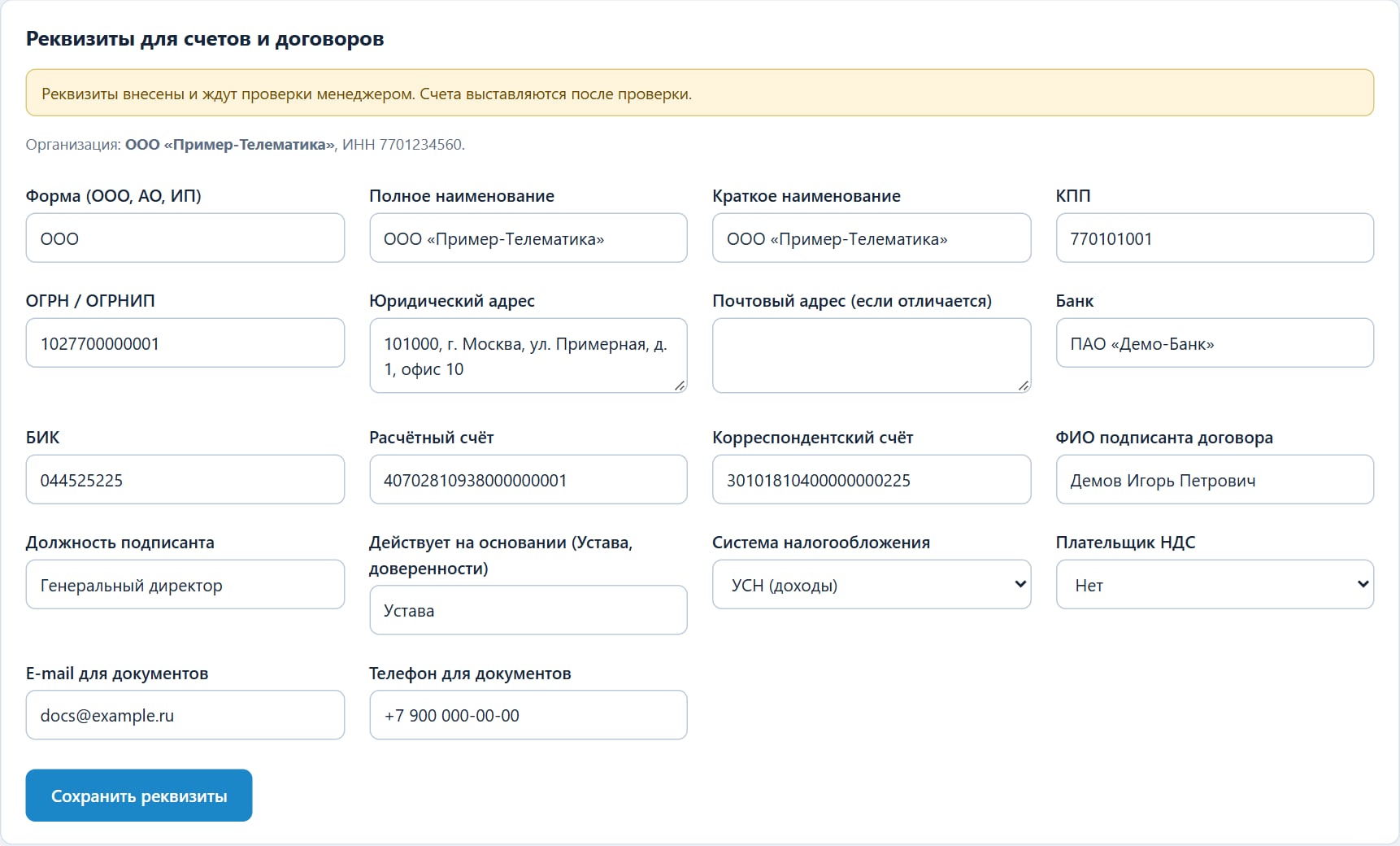Click the Расчётный счёт label
This screenshot has width=1400, height=846.
pyautogui.click(x=432, y=438)
